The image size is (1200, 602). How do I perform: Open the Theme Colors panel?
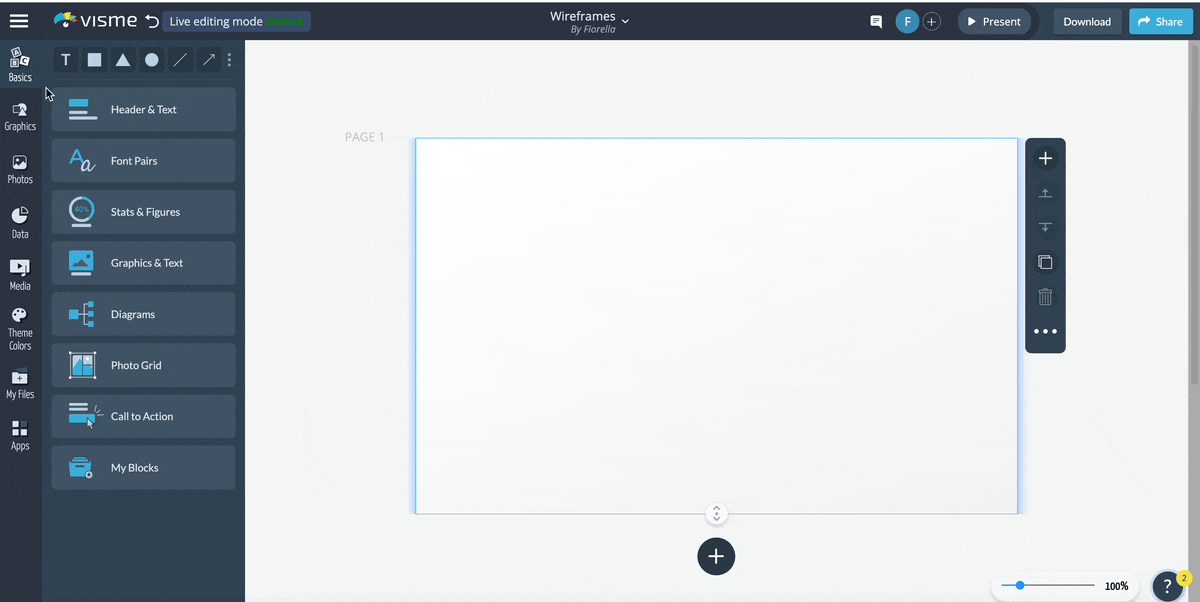(20, 330)
